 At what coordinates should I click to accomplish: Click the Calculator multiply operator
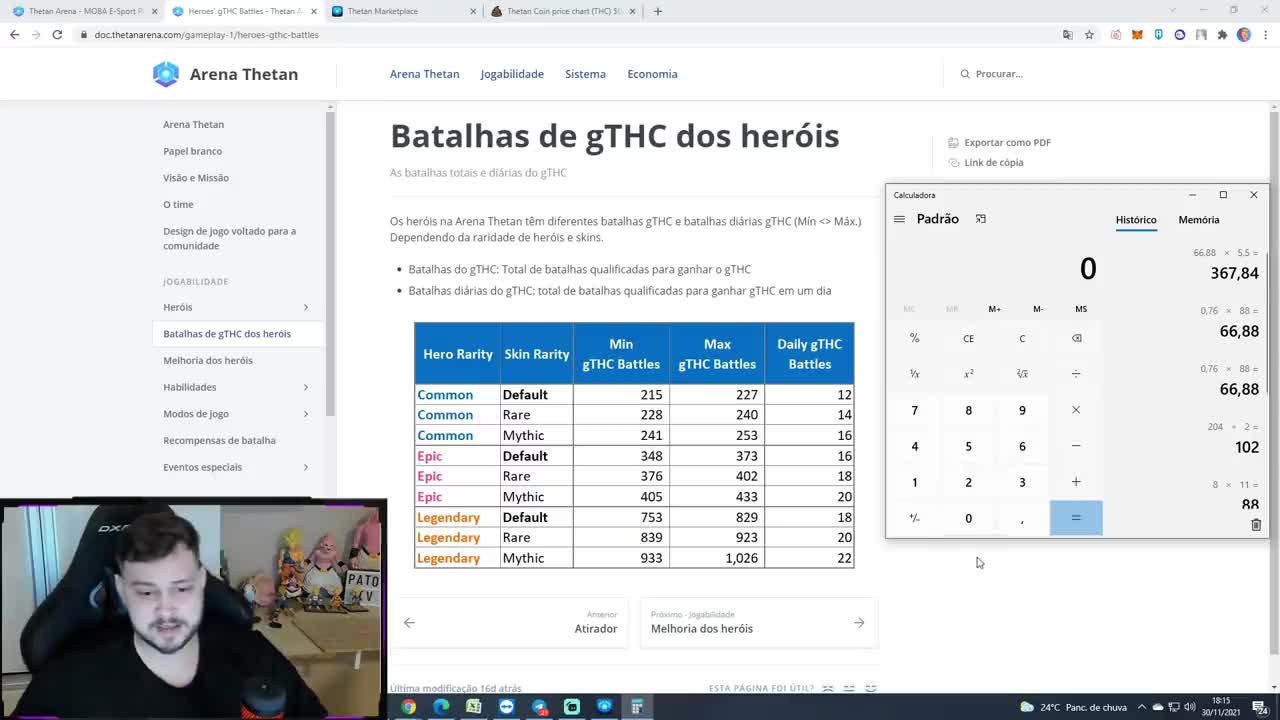coord(1076,410)
